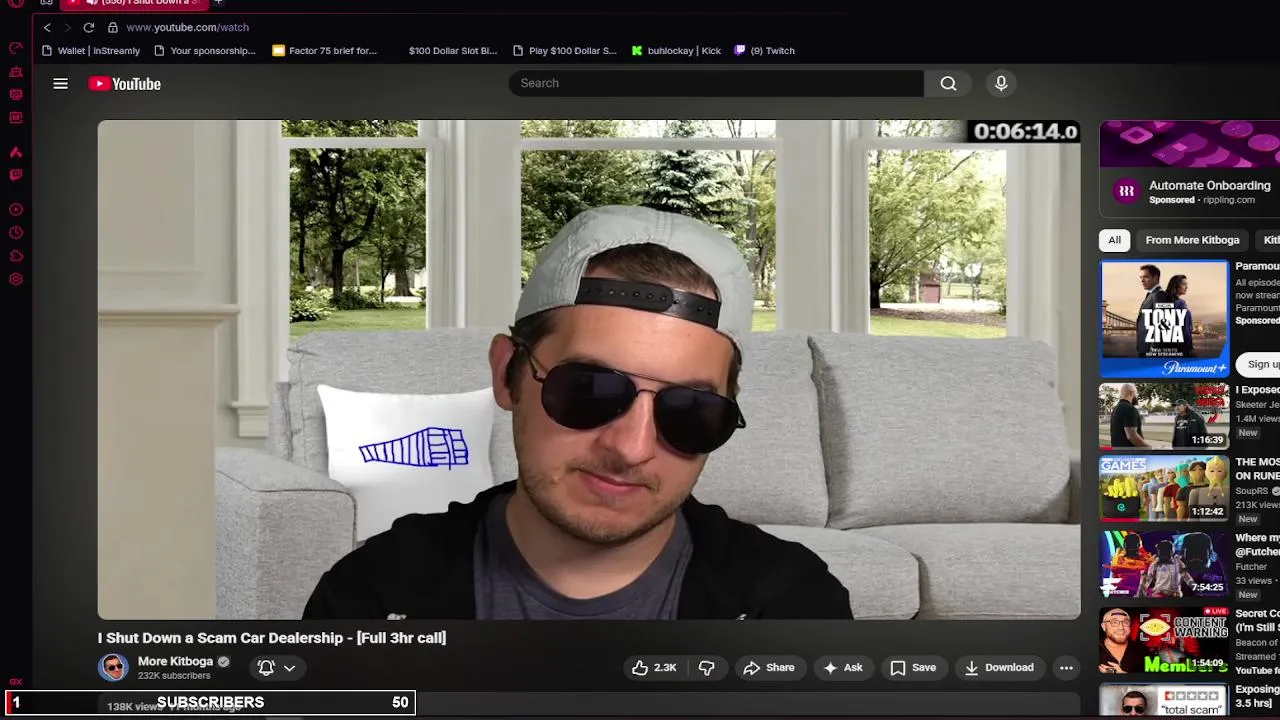Click the YouTube search magnifier button
Screen dimensions: 1280x720
[x=948, y=83]
